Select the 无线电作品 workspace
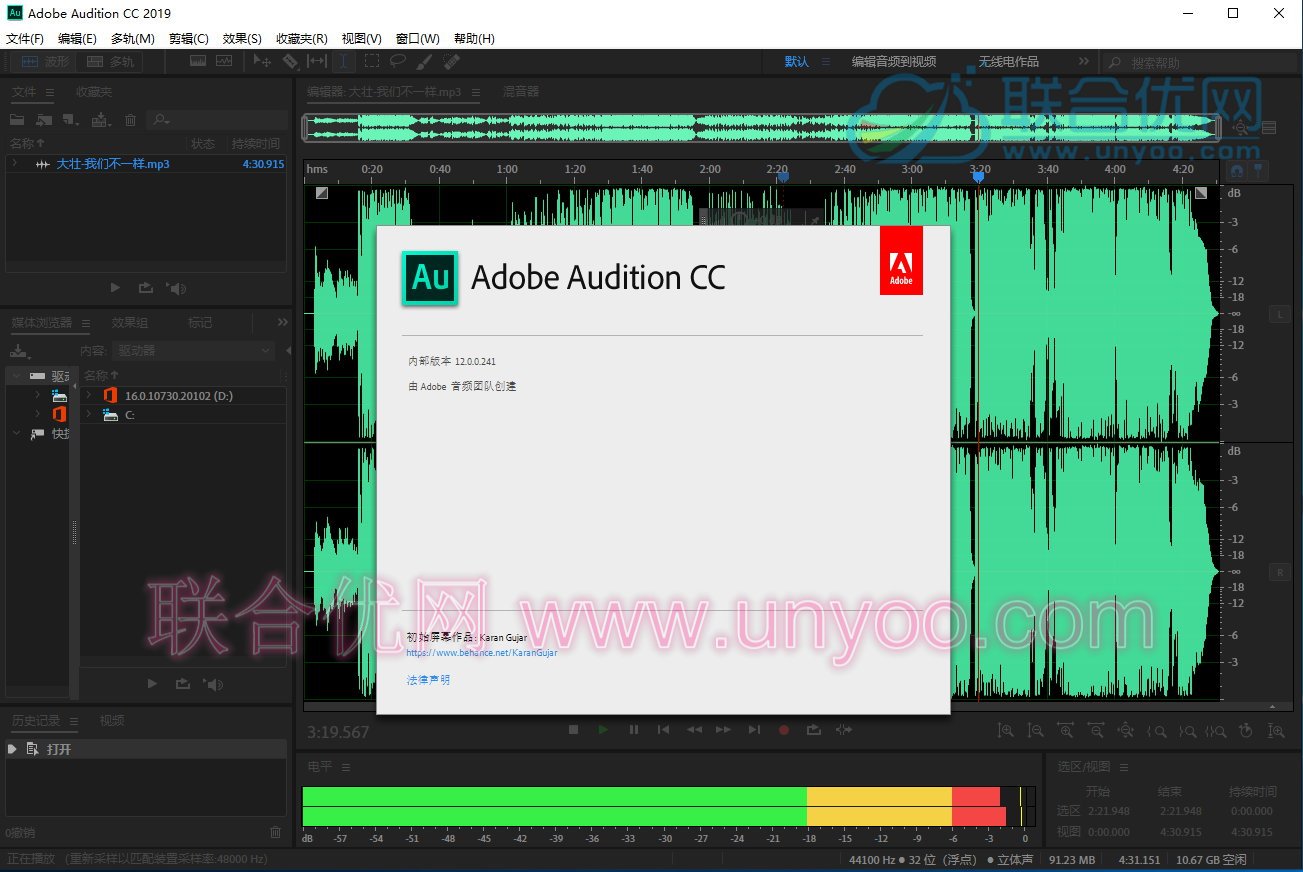Screen dimensions: 1303x872 pyautogui.click(x=1008, y=62)
